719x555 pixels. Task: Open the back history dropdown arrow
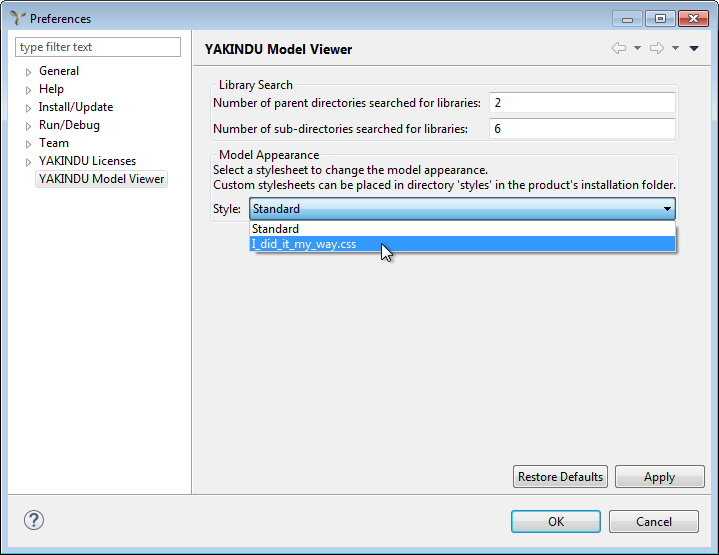click(x=637, y=49)
